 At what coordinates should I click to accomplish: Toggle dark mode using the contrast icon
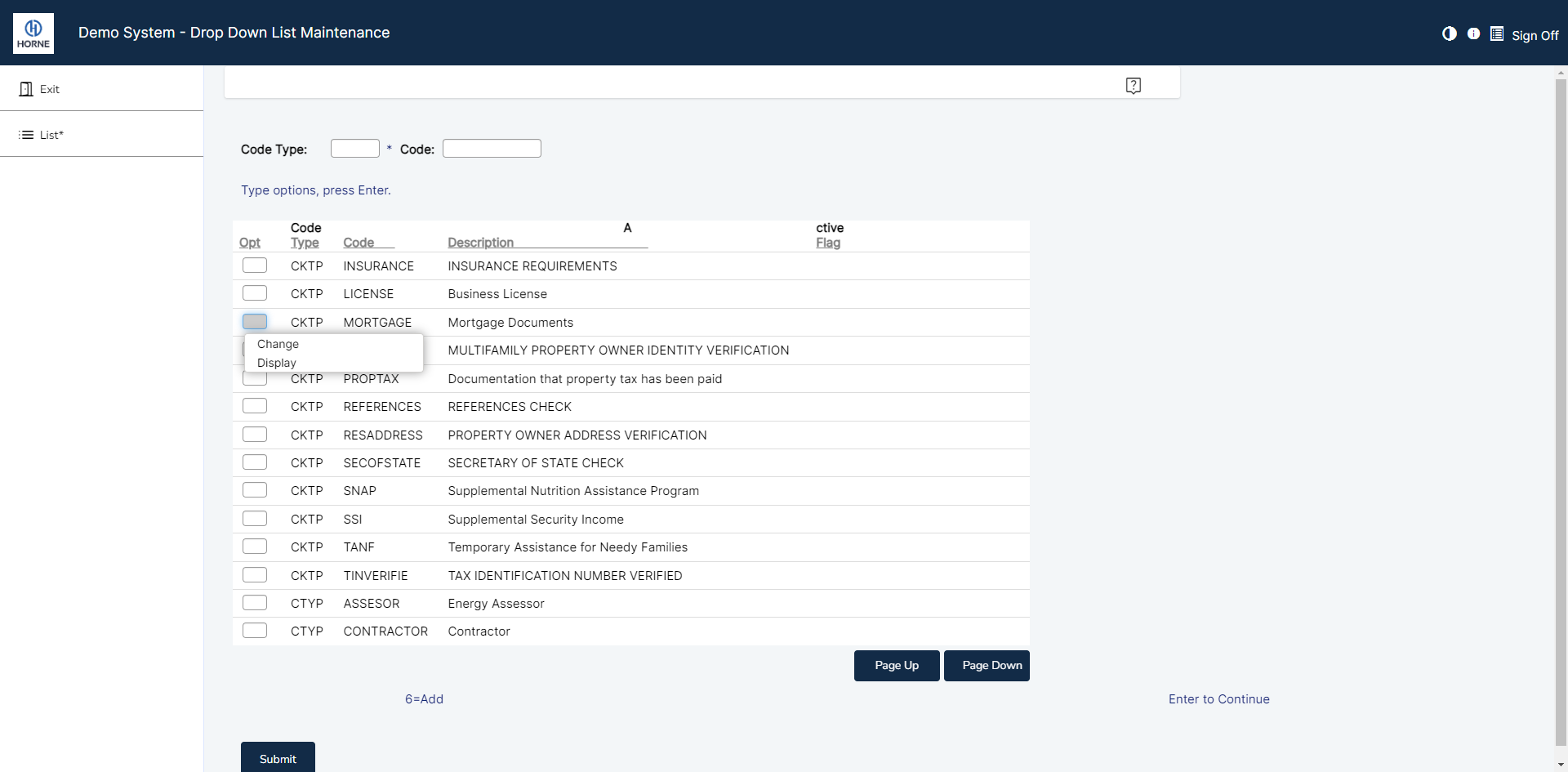tap(1450, 33)
